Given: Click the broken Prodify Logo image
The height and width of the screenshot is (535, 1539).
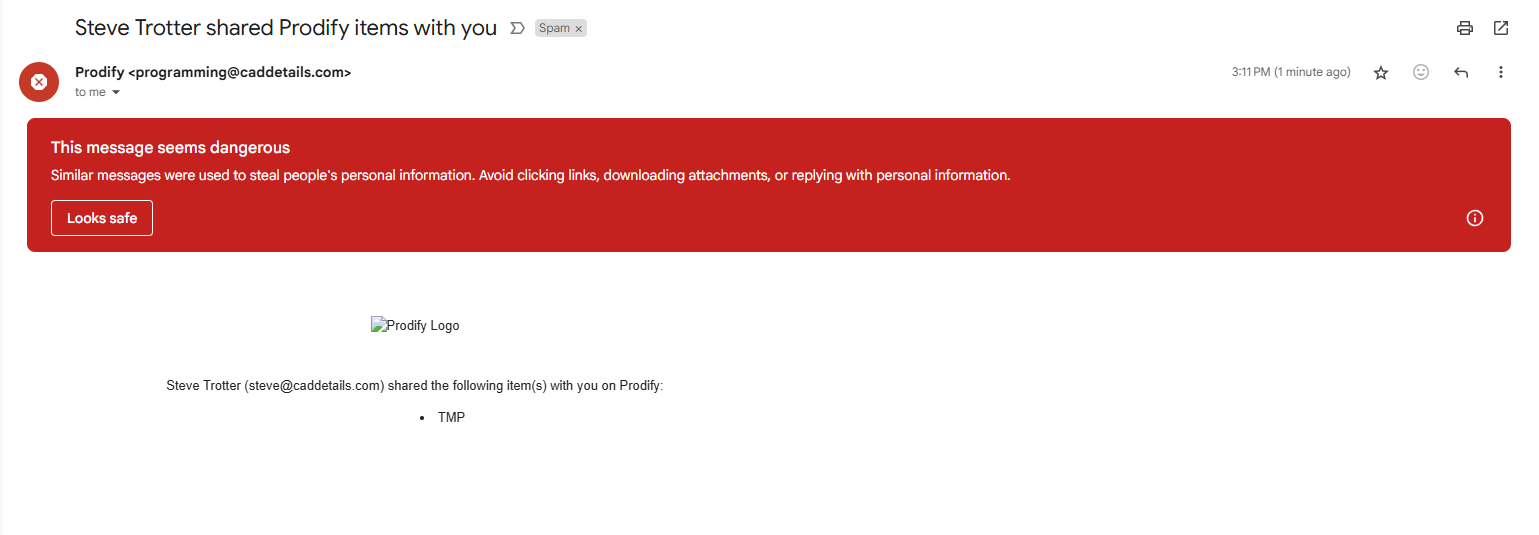Looking at the screenshot, I should tap(415, 325).
